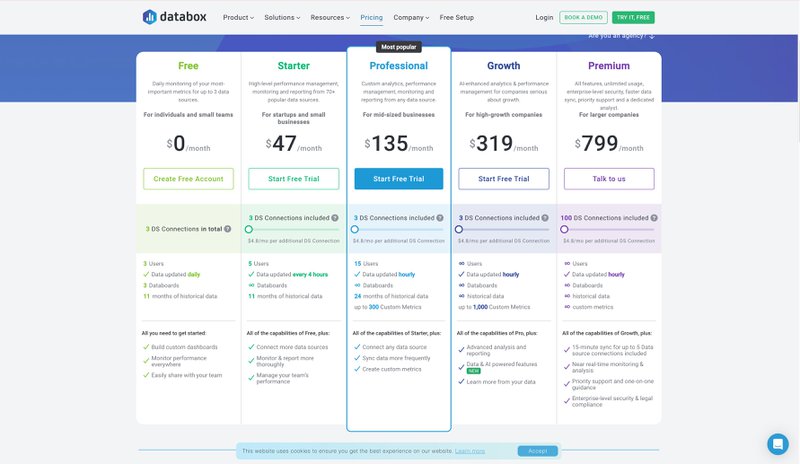
Task: Click help icon for Professional DS Connections included
Action: (439, 217)
